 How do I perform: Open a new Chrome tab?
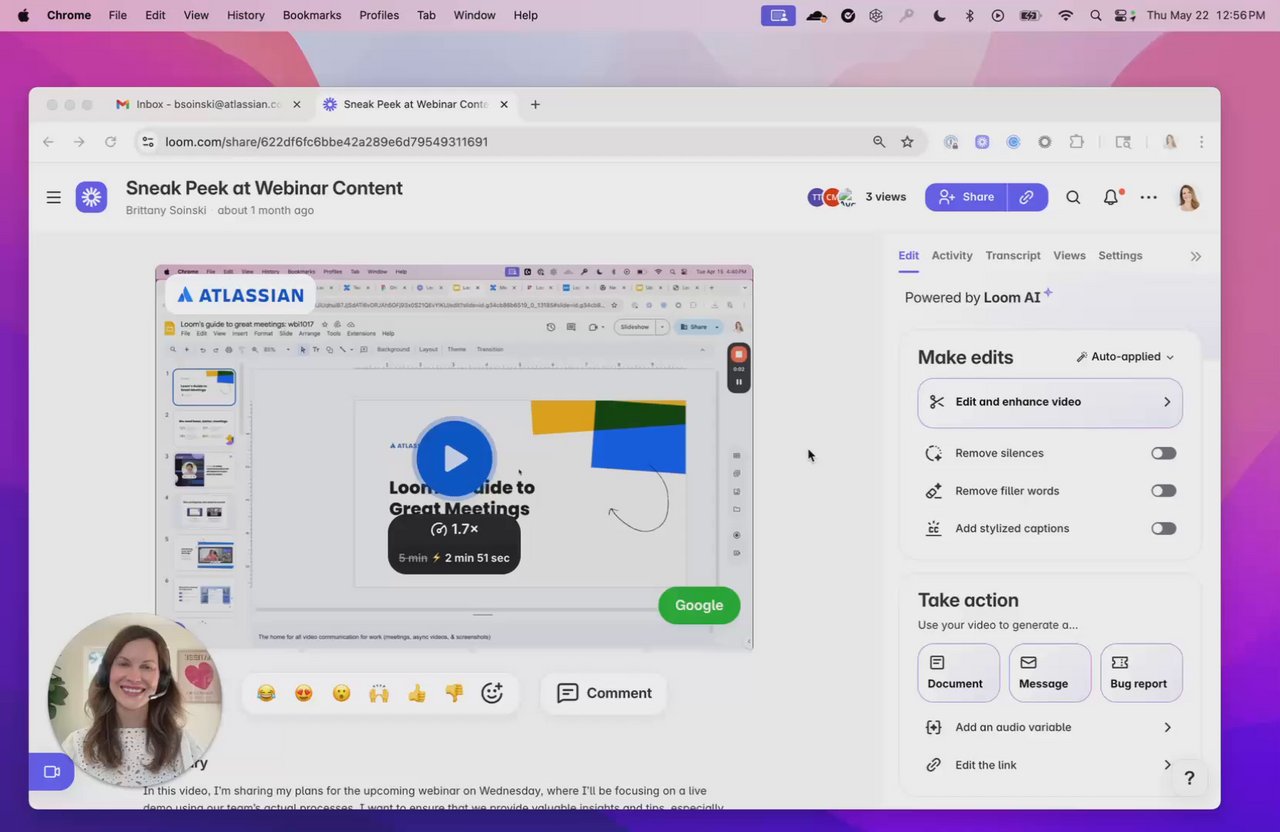tap(535, 104)
